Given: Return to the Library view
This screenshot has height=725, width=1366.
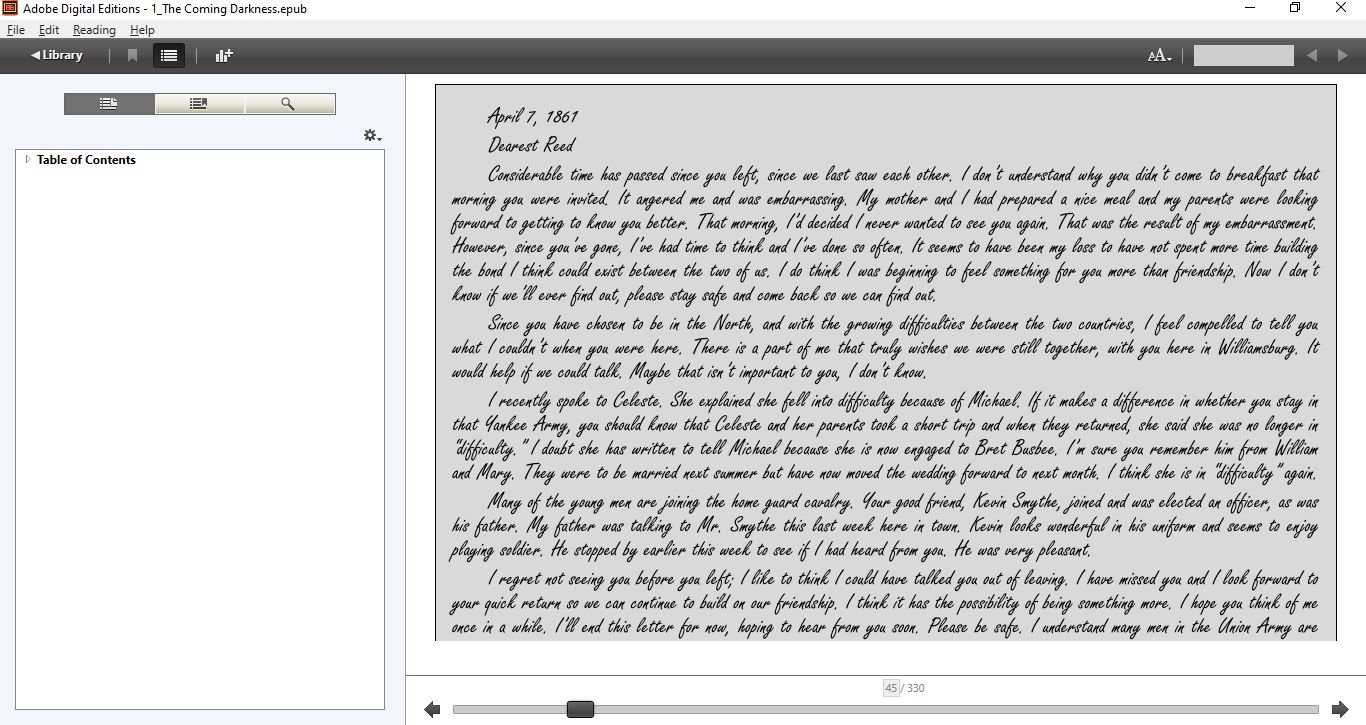Looking at the screenshot, I should click(57, 56).
